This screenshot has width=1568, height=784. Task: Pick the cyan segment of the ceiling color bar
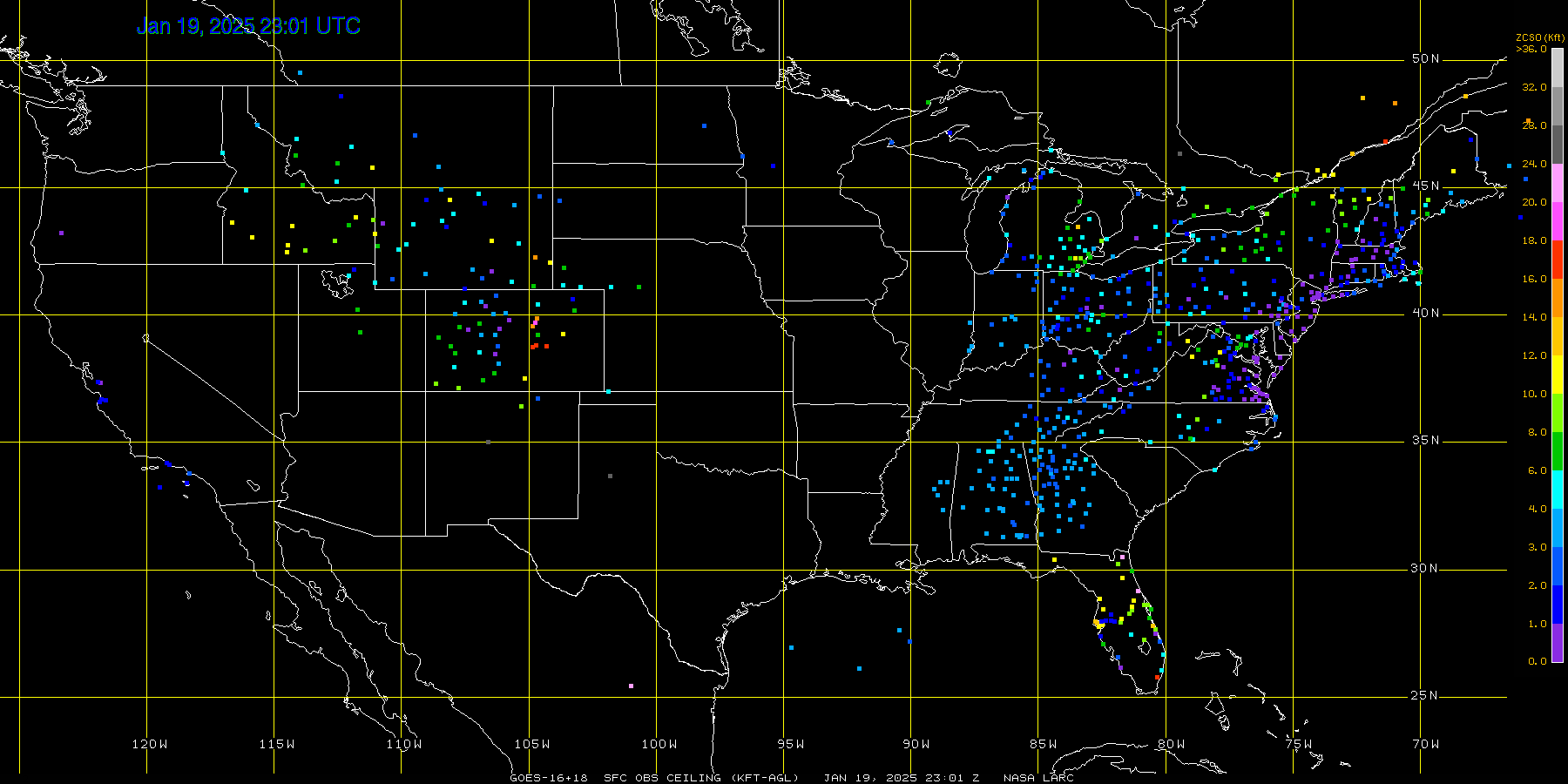(1558, 490)
